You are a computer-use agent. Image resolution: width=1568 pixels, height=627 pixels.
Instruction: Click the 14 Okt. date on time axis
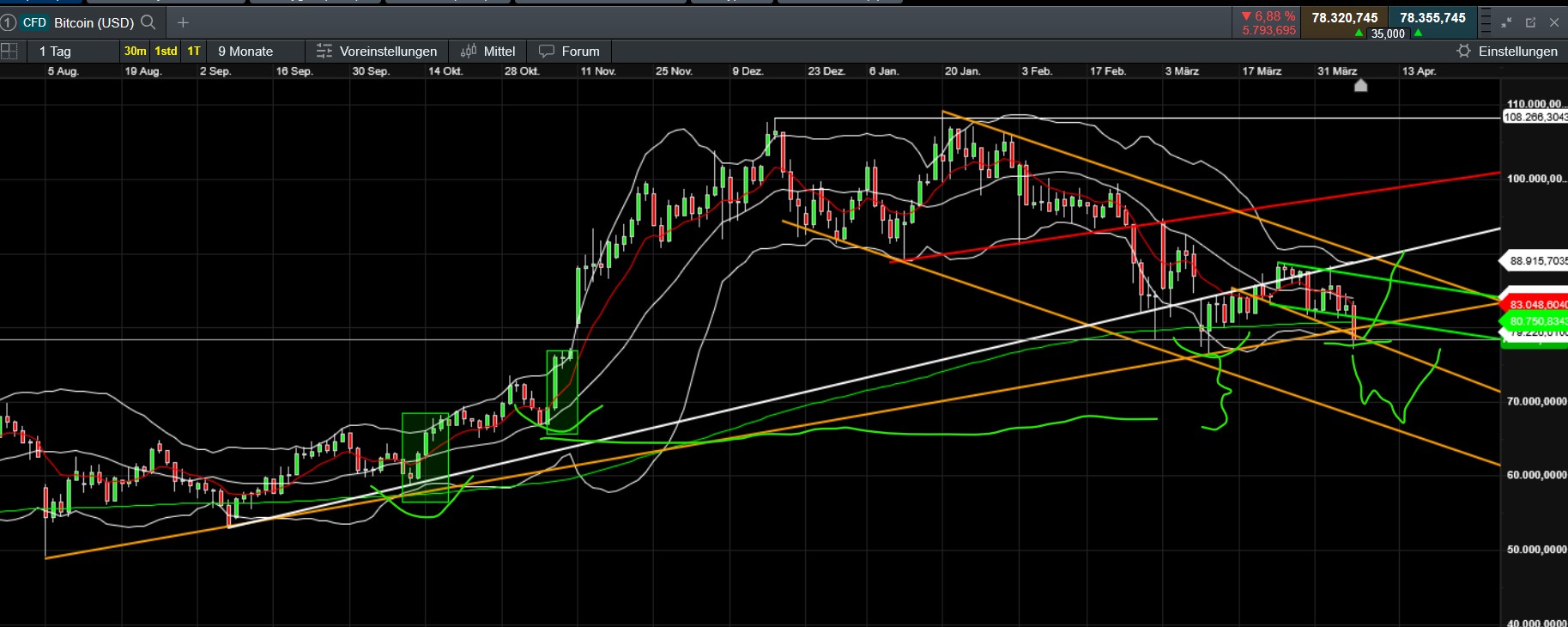[445, 71]
